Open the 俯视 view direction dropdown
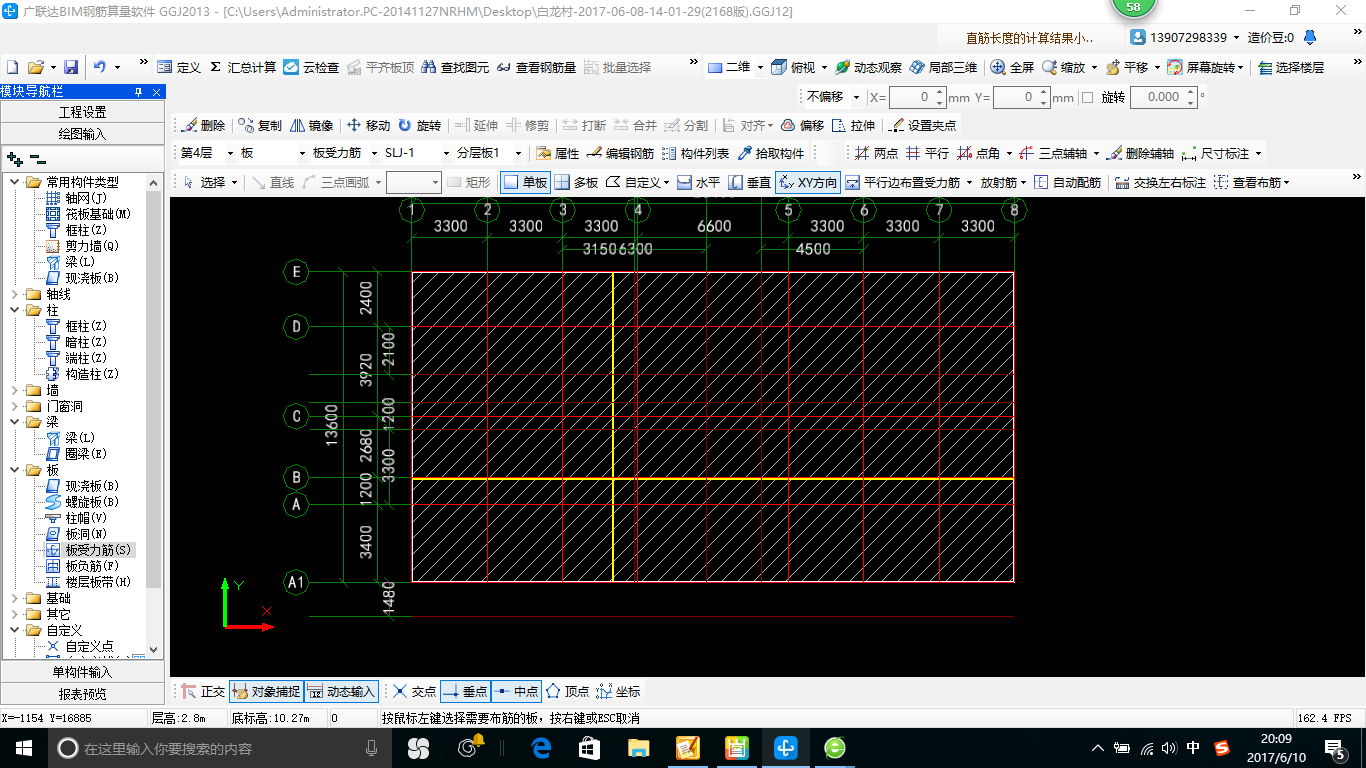 (x=824, y=67)
